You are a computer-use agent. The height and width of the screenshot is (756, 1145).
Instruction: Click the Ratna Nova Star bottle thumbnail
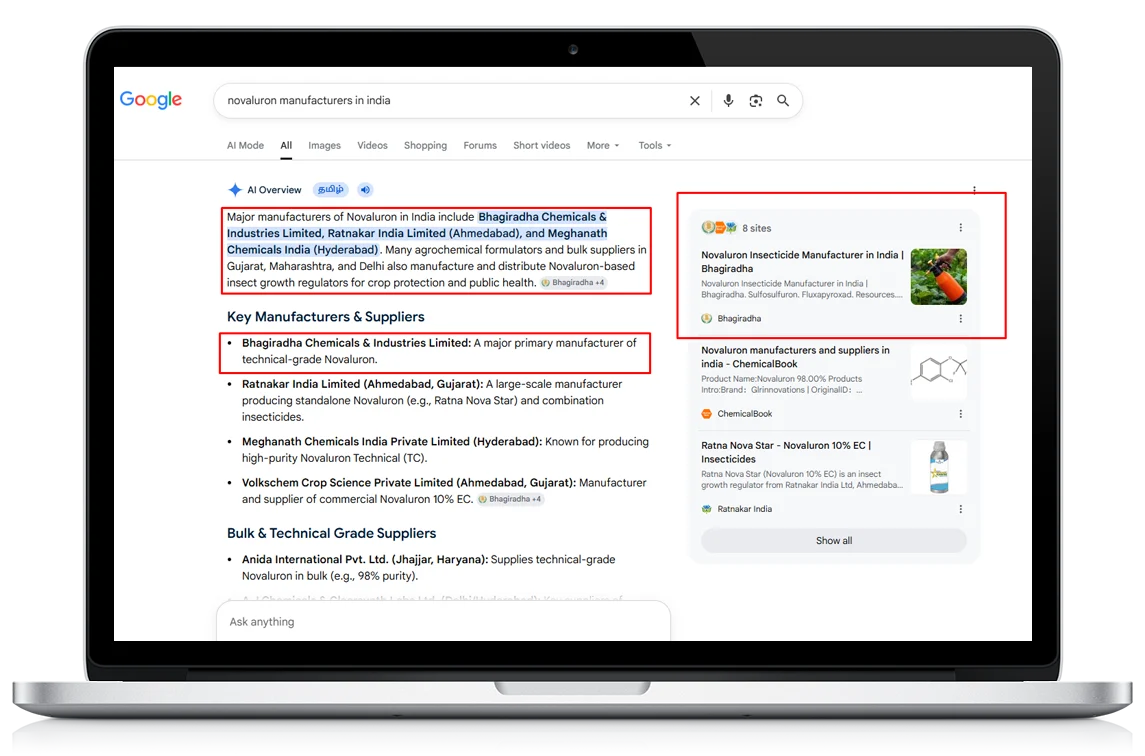click(938, 467)
